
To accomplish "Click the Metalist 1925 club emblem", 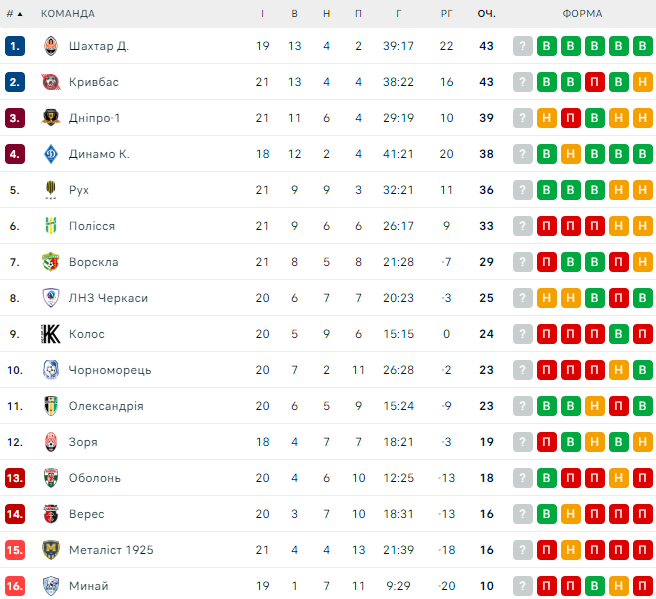I will click(51, 550).
